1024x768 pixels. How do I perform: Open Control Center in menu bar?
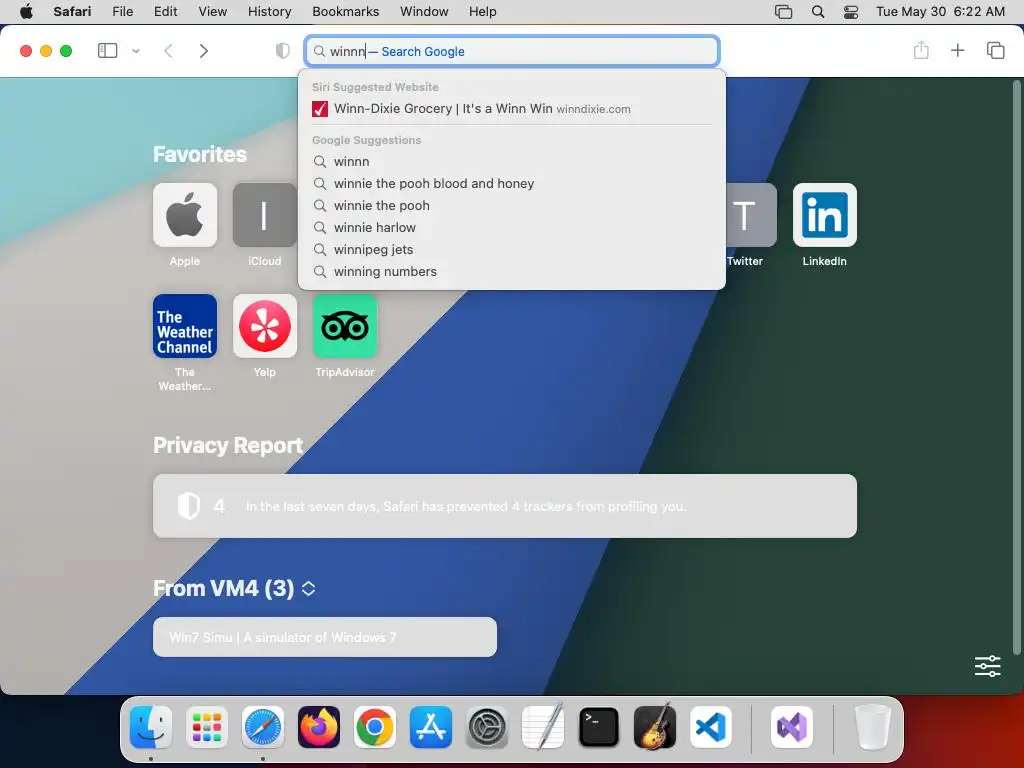tap(851, 11)
